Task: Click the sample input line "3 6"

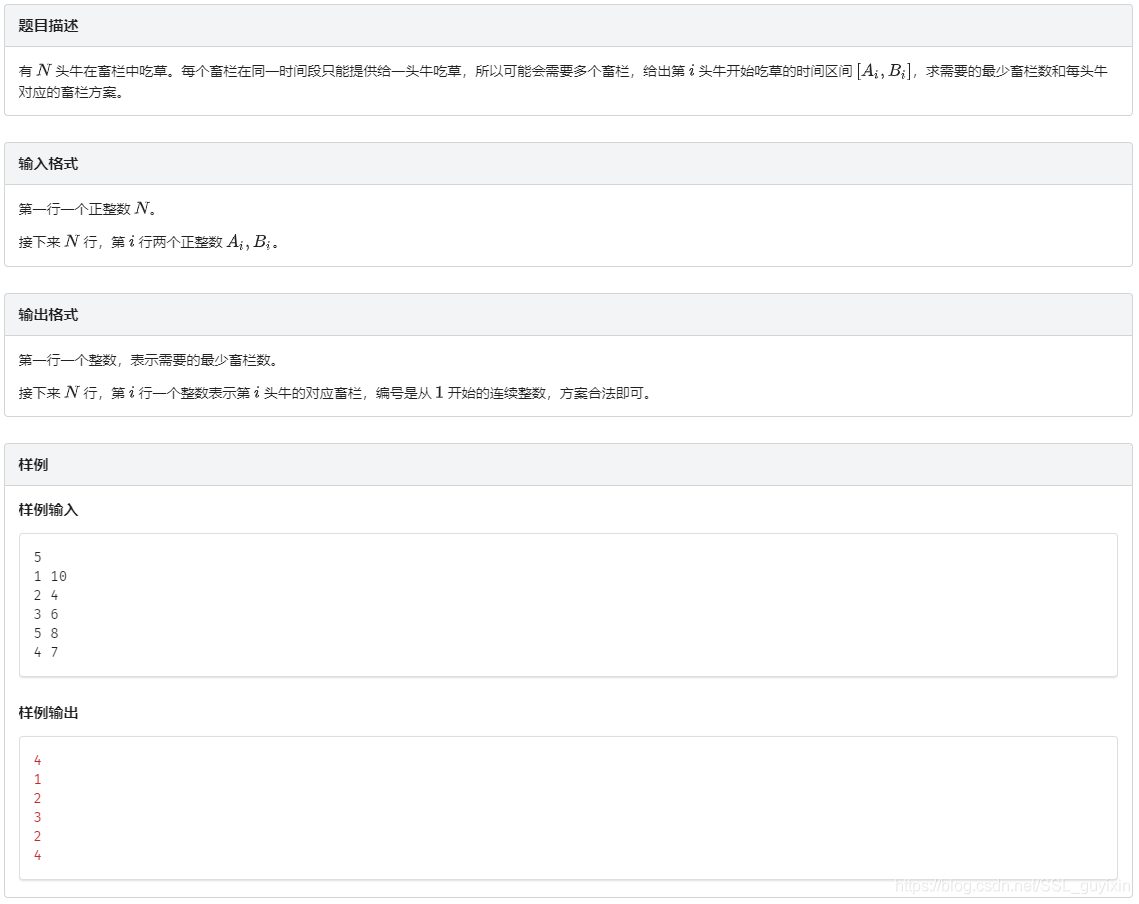Action: (46, 614)
